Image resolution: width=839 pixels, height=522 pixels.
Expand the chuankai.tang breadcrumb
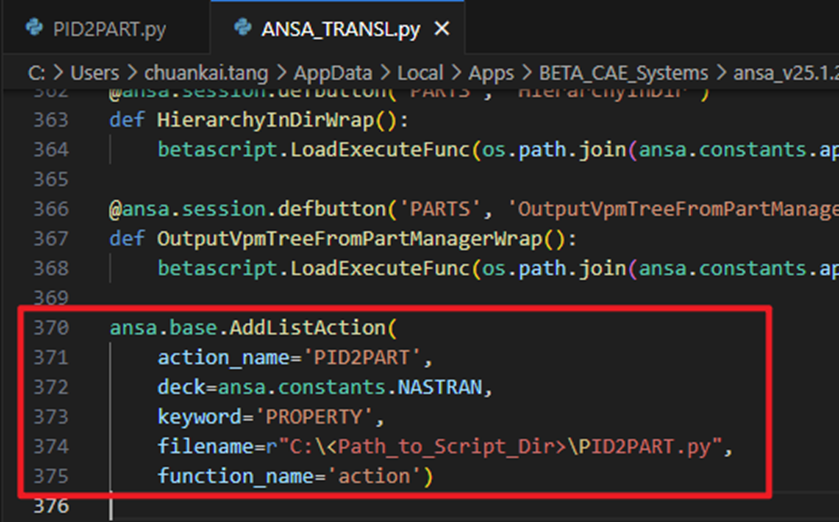pyautogui.click(x=201, y=73)
